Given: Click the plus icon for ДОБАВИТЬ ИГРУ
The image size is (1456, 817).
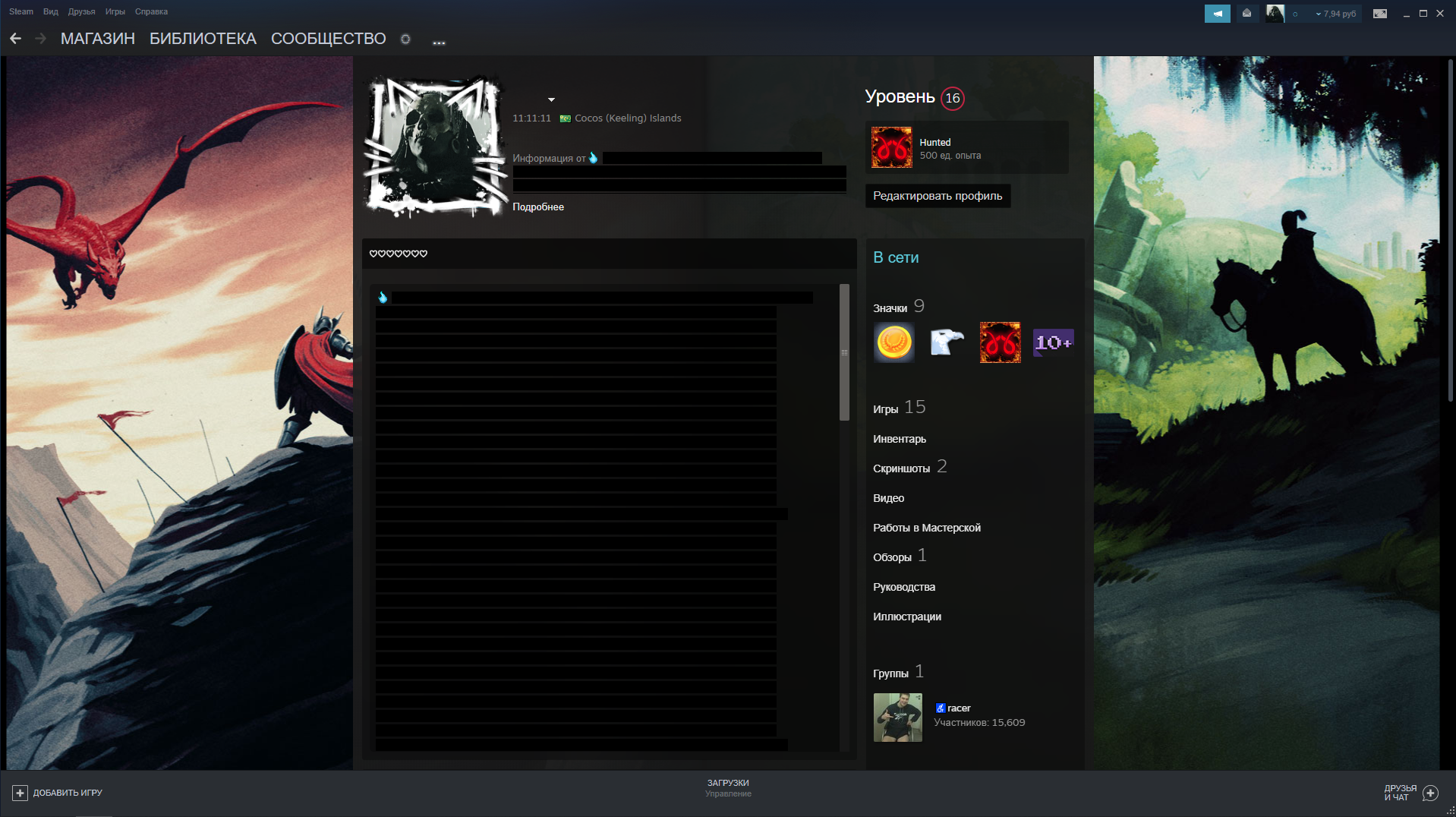Looking at the screenshot, I should coord(20,793).
